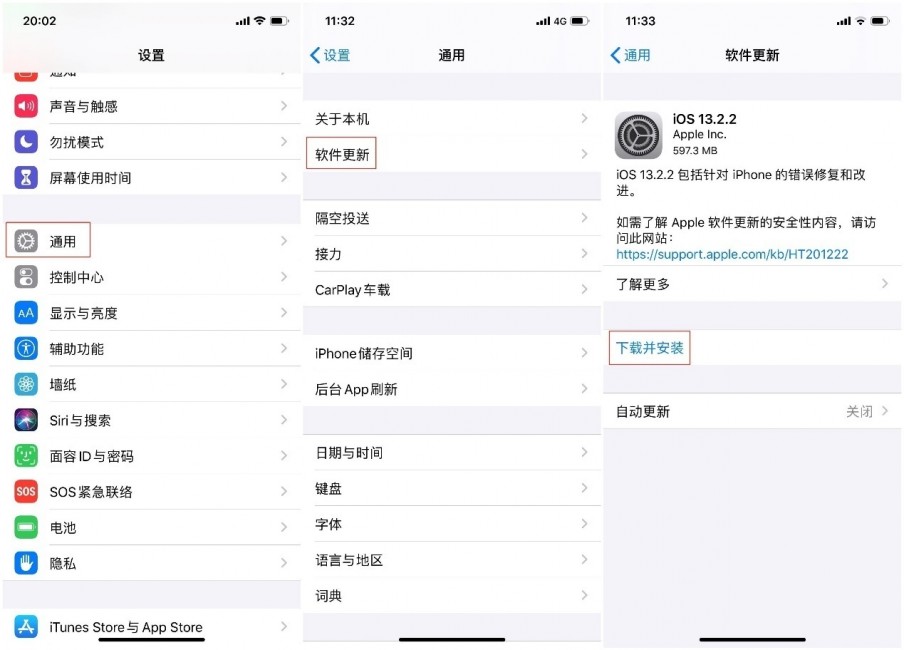Image resolution: width=904 pixels, height=650 pixels.
Task: Tap the Sounds & Haptics (声音与触感) speaker icon
Action: [x=26, y=106]
